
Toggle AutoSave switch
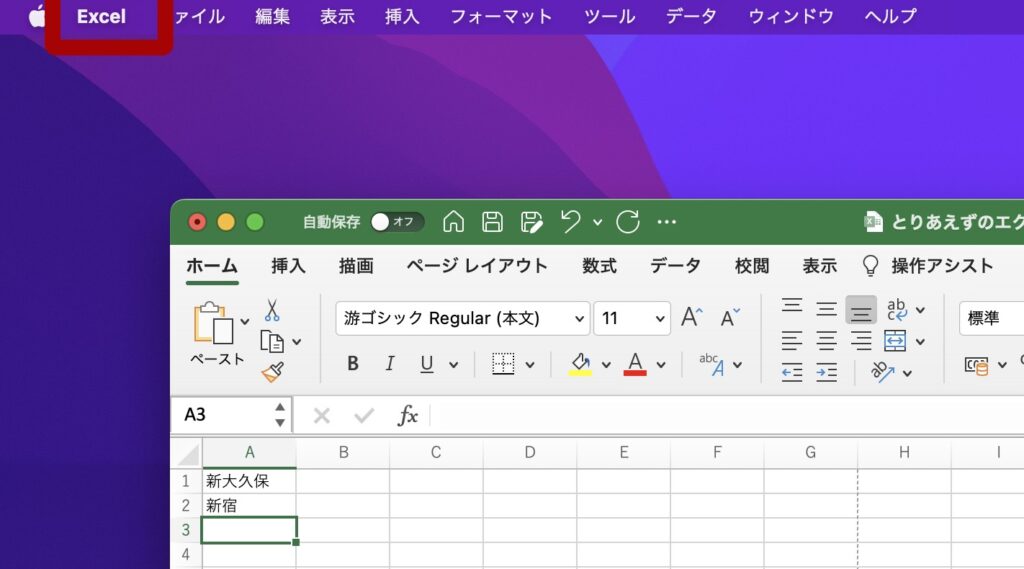[396, 222]
